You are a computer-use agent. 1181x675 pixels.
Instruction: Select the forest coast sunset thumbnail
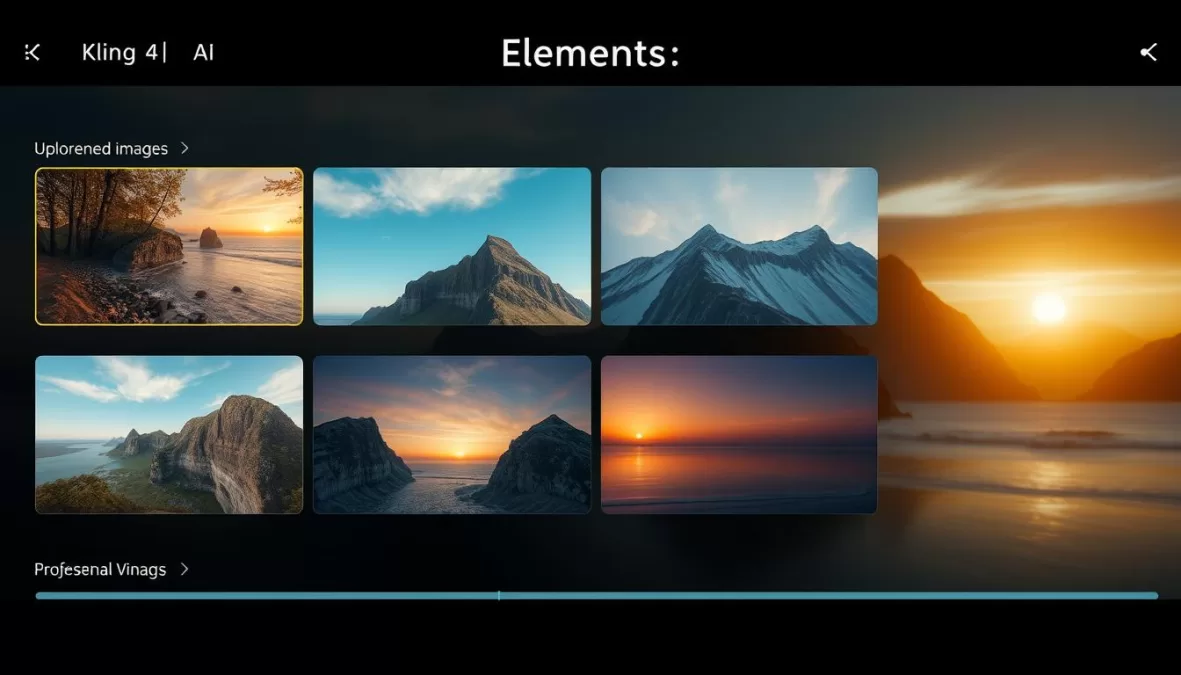click(x=169, y=246)
